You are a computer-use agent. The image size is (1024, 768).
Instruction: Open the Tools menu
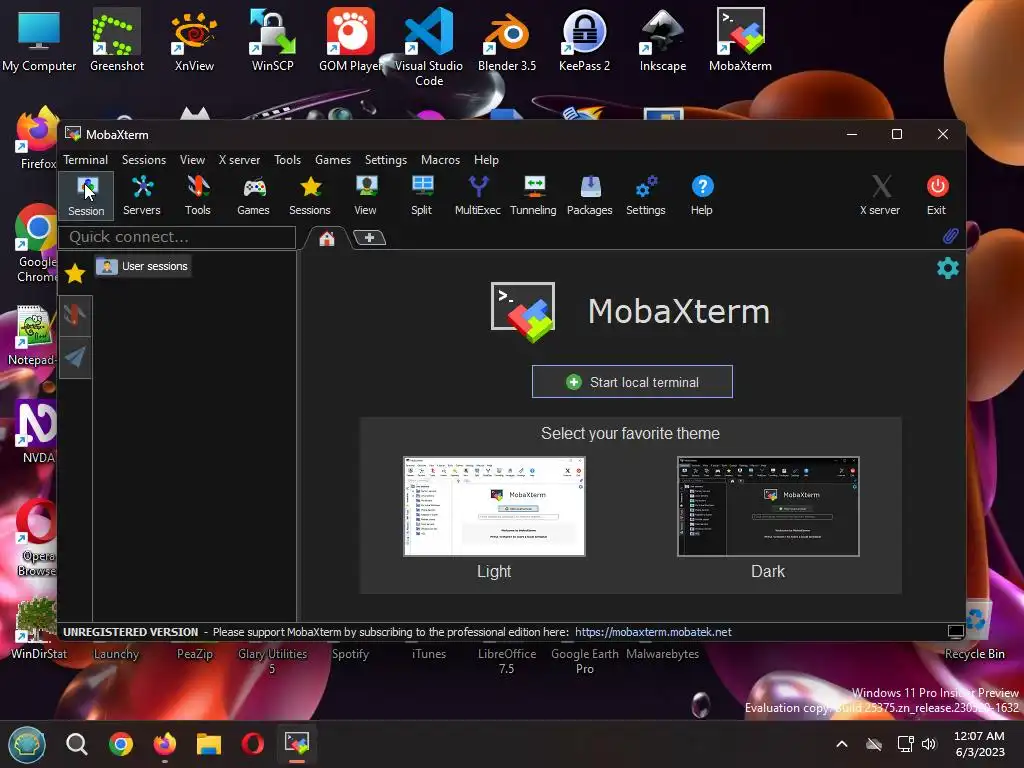287,160
